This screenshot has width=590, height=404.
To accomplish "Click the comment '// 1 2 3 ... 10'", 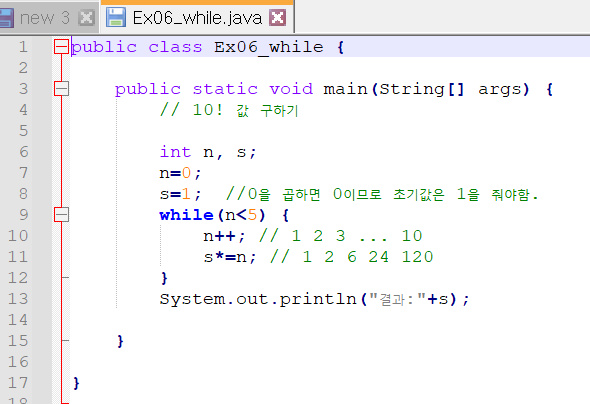I will 341,236.
